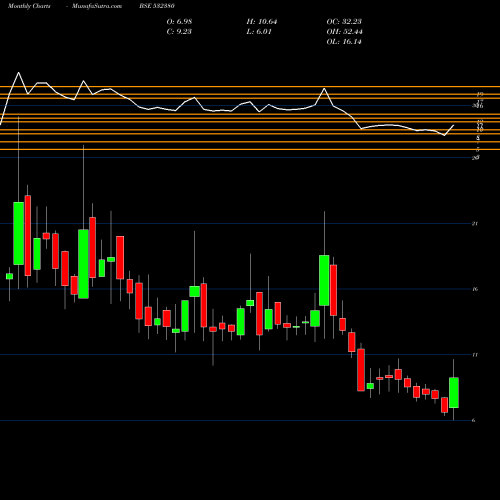This screenshot has height=500, width=500.
Task: Click the white indicator line's highest peak
Action: (x=18, y=72)
